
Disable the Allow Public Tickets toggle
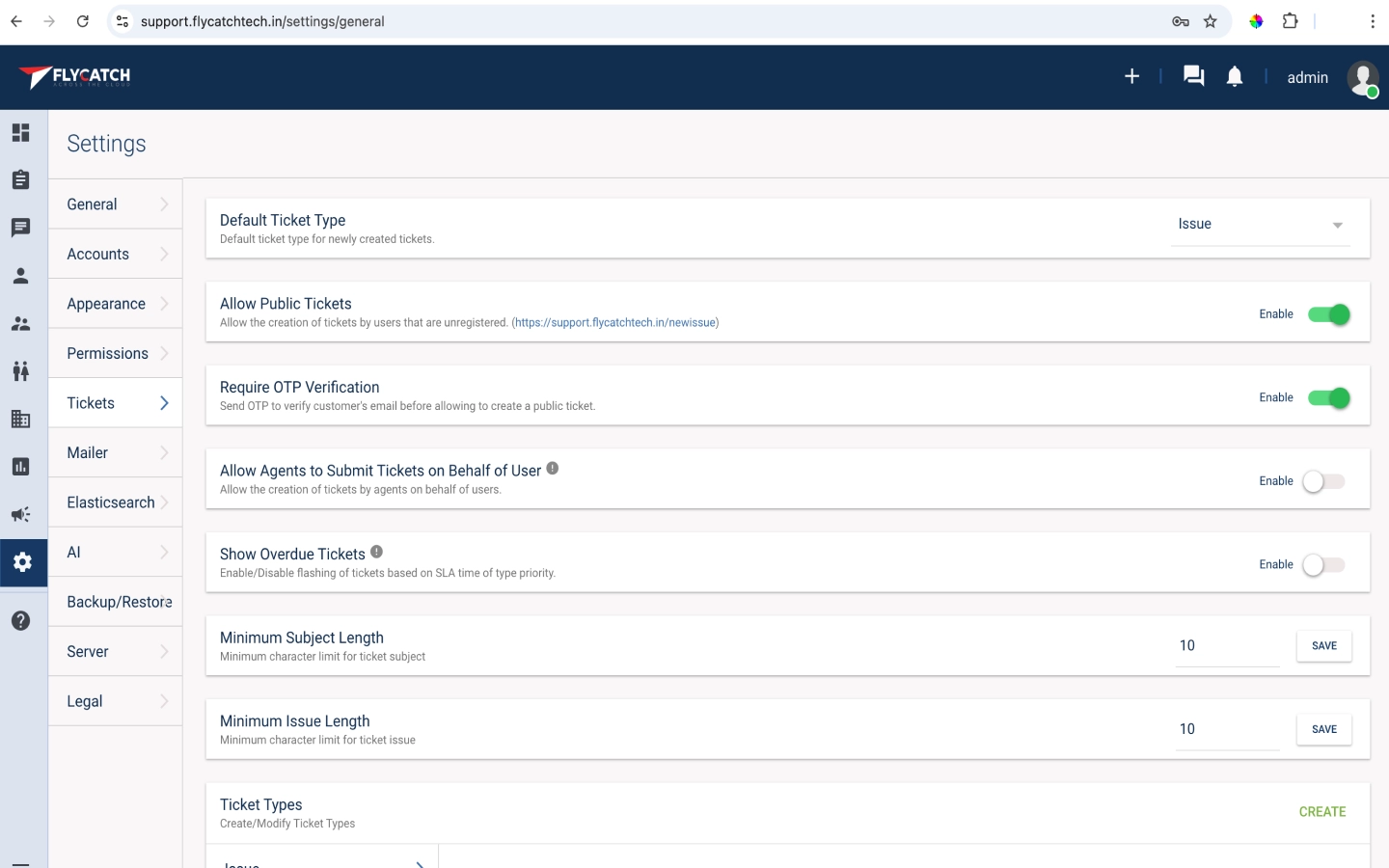(x=1329, y=314)
